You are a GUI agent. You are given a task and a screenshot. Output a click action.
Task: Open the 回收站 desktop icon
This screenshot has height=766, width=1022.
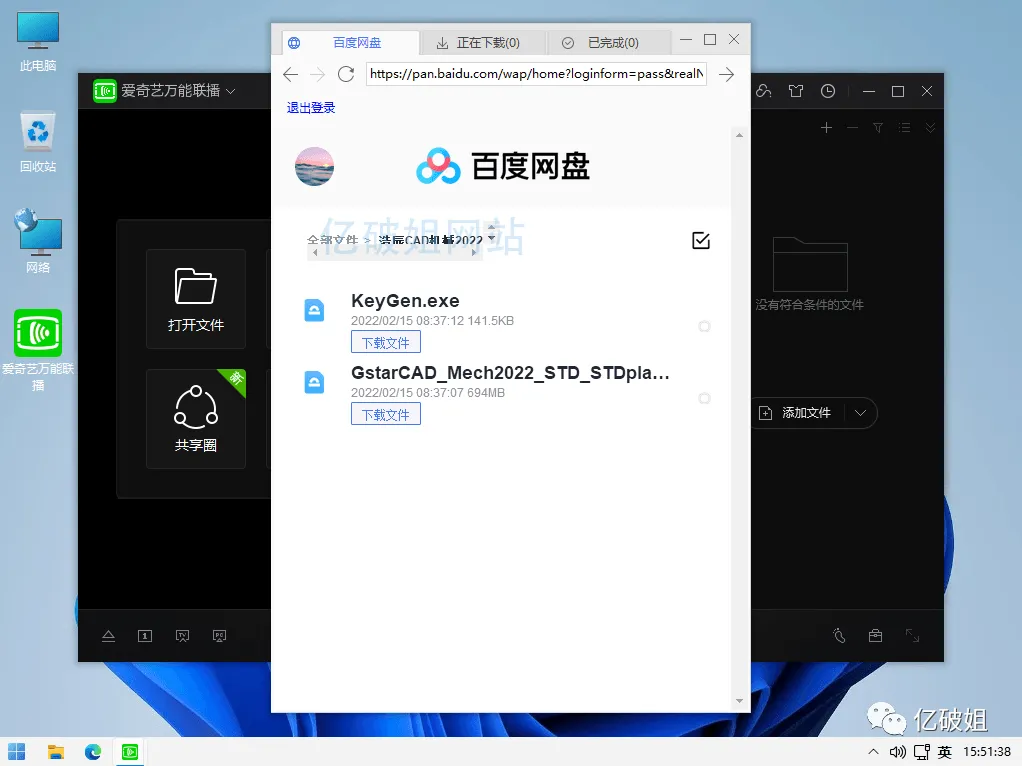pos(38,143)
